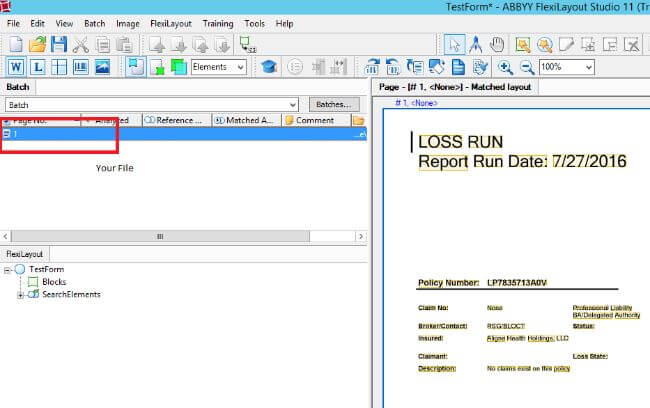650x408 pixels.
Task: Click the Reference column header
Action: 177,120
